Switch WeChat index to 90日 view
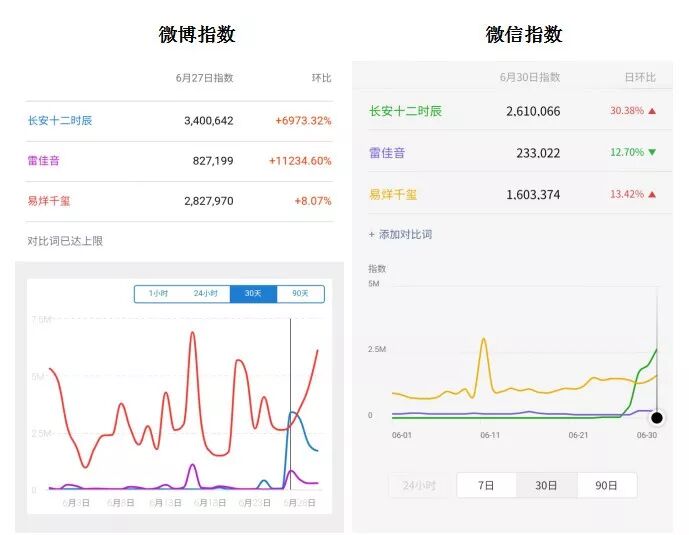Screen dimensions: 689x535 [x=606, y=485]
